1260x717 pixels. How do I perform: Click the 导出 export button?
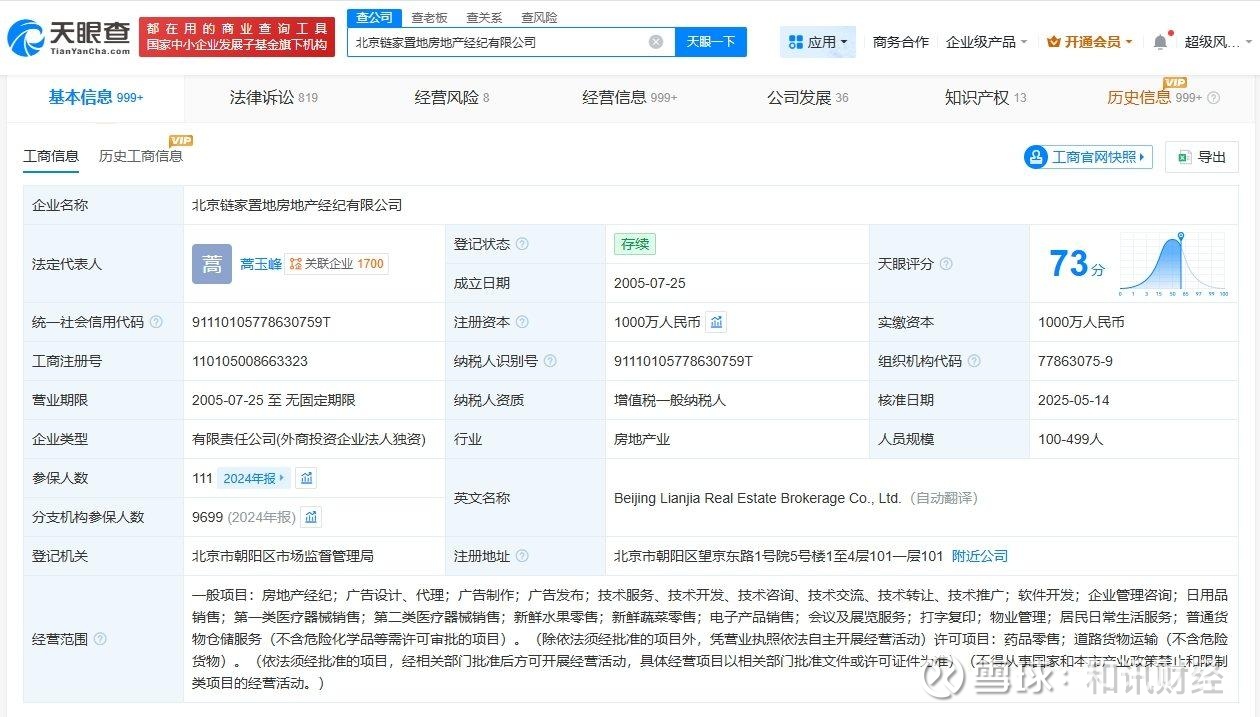pos(1202,157)
